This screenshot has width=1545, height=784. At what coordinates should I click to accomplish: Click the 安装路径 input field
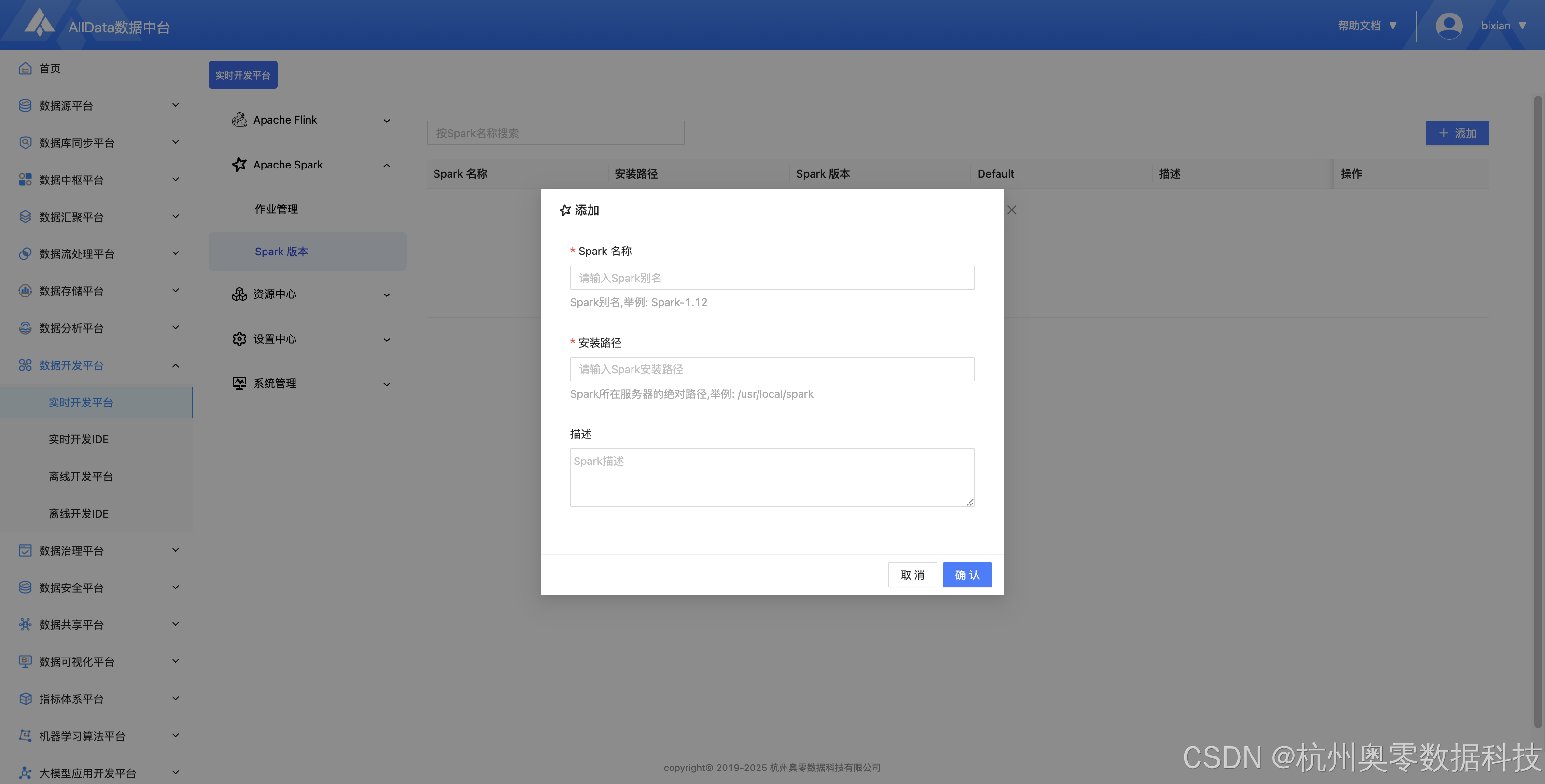[772, 369]
